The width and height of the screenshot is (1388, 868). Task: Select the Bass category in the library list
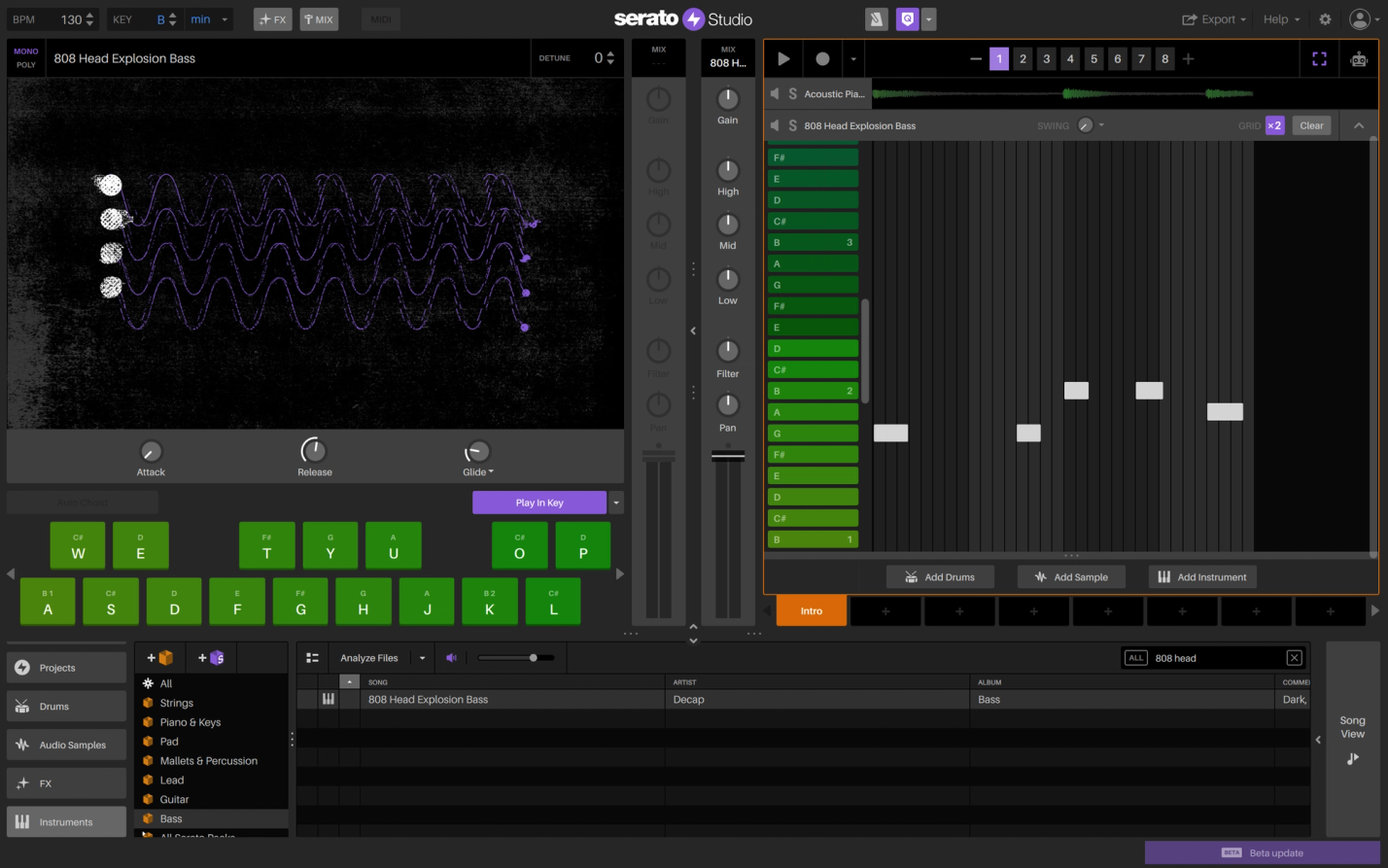pyautogui.click(x=171, y=818)
